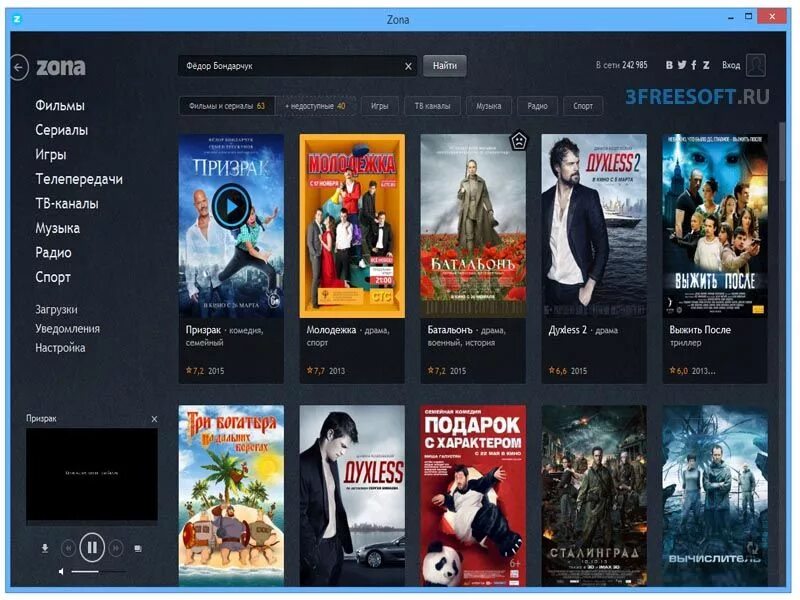Click the Призрак title in mini player
Viewport: 800px width, 600px height.
point(41,418)
